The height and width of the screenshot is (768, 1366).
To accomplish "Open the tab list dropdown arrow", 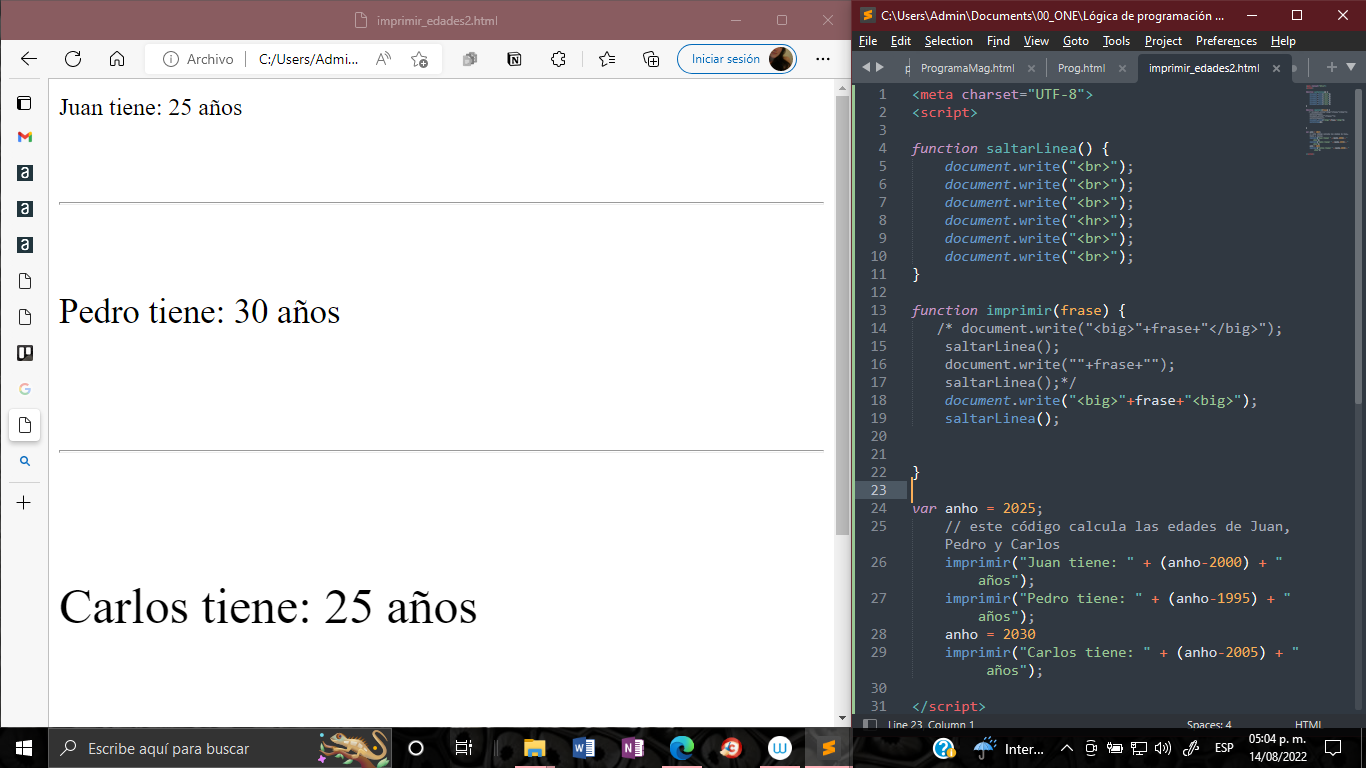I will click(1351, 67).
